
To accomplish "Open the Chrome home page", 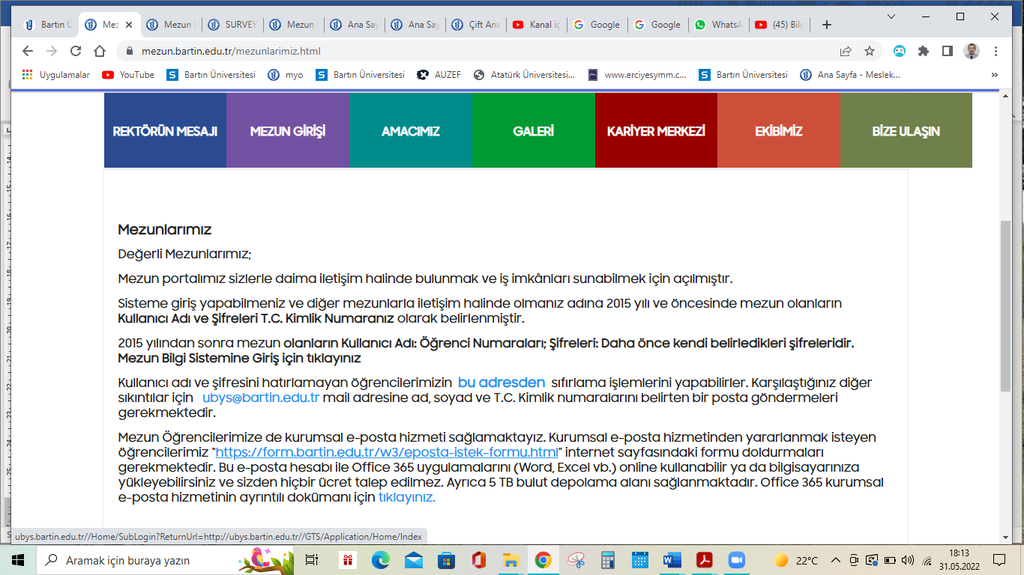I will pyautogui.click(x=100, y=51).
